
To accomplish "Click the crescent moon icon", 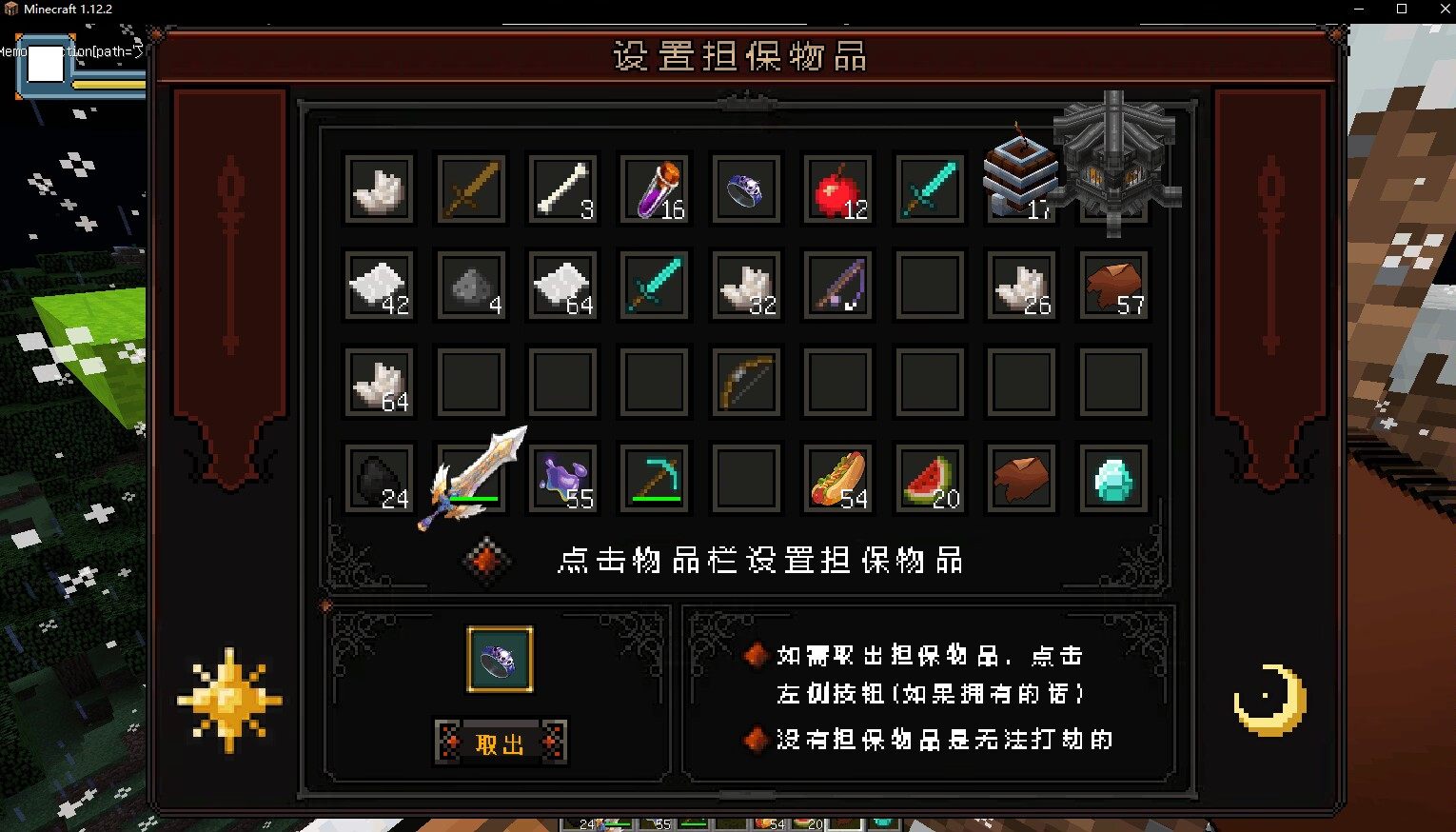I will point(1271,701).
